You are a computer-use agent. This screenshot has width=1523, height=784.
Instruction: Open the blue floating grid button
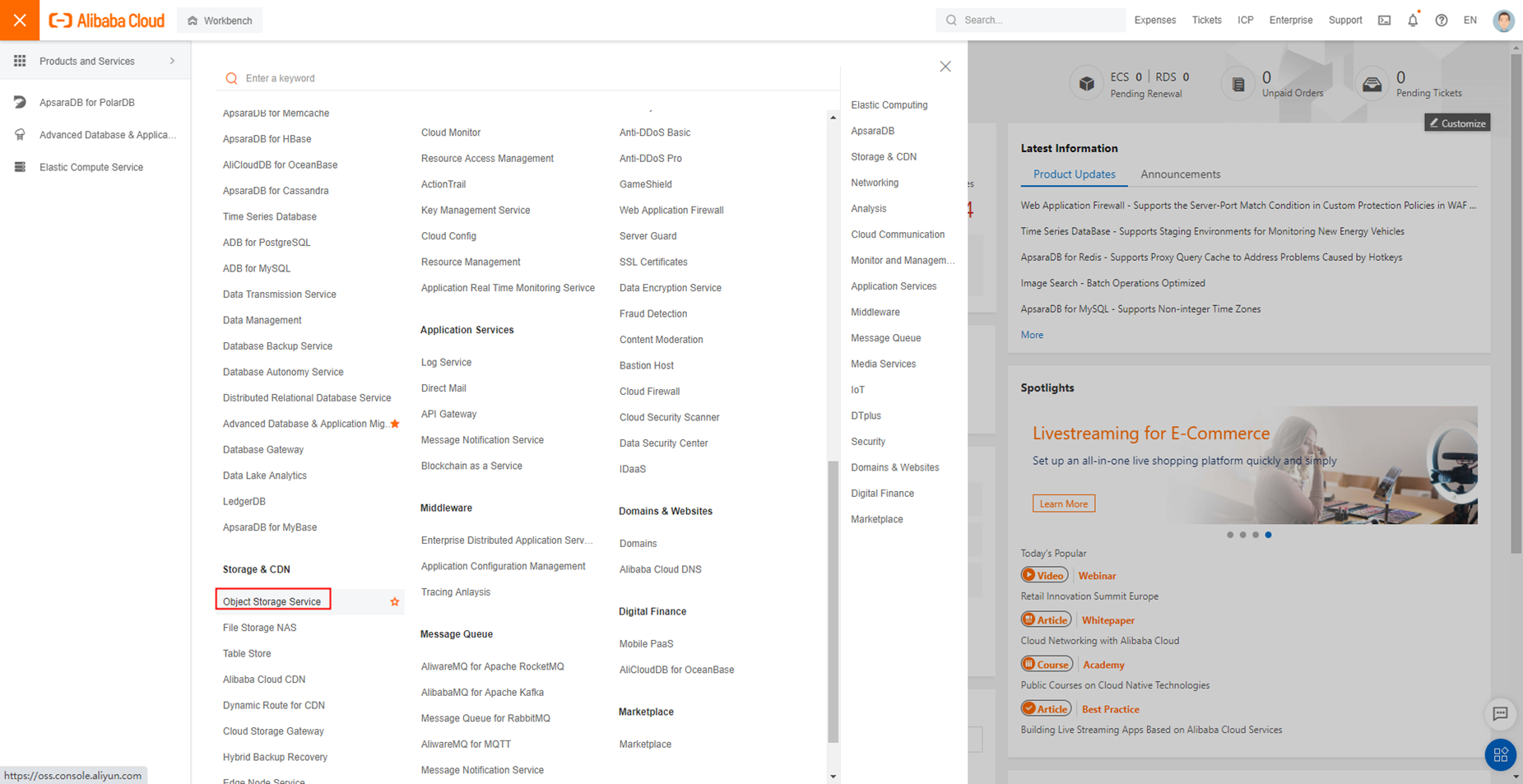click(1500, 754)
